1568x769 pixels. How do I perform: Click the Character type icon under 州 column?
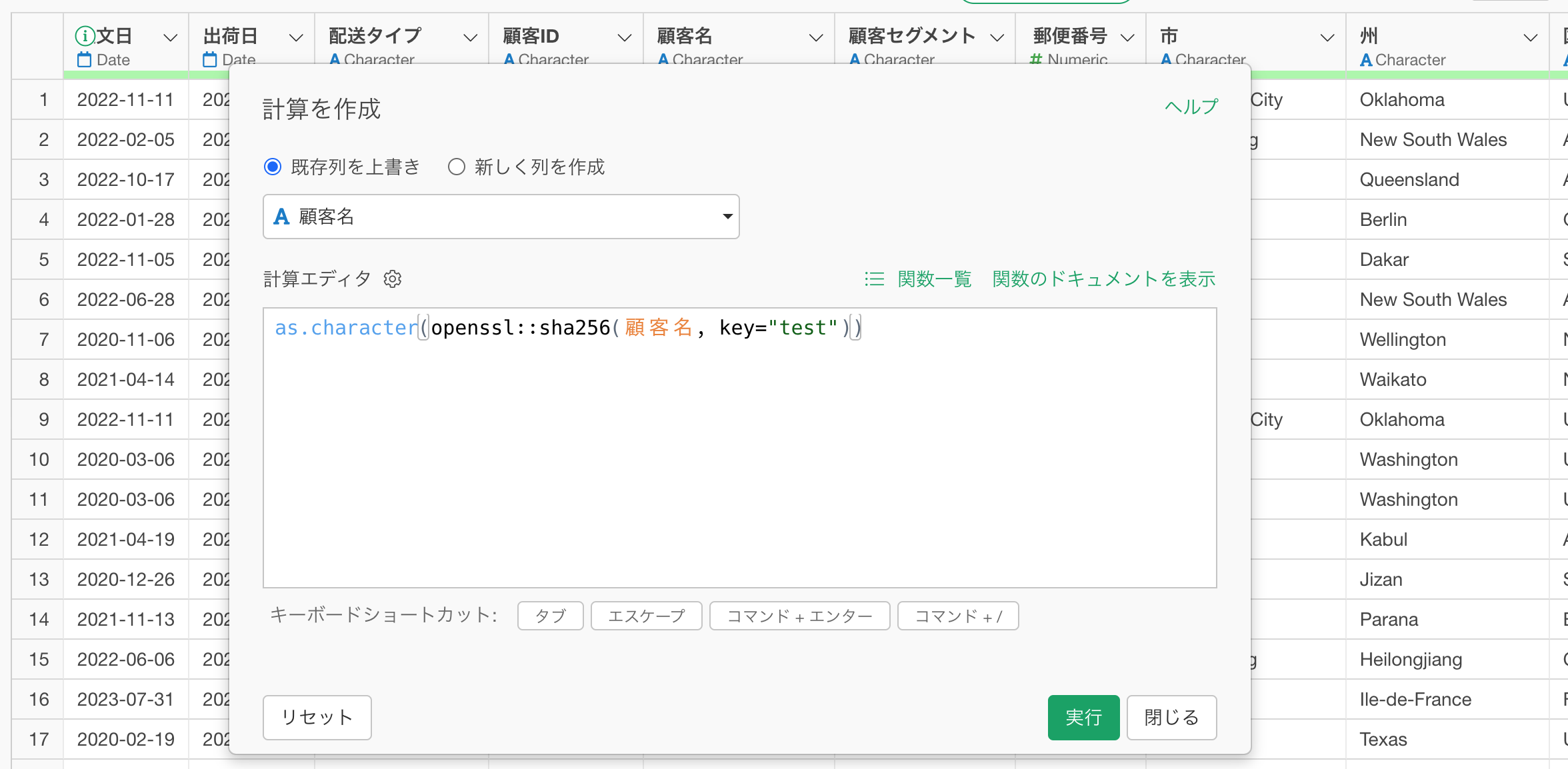[x=1366, y=60]
